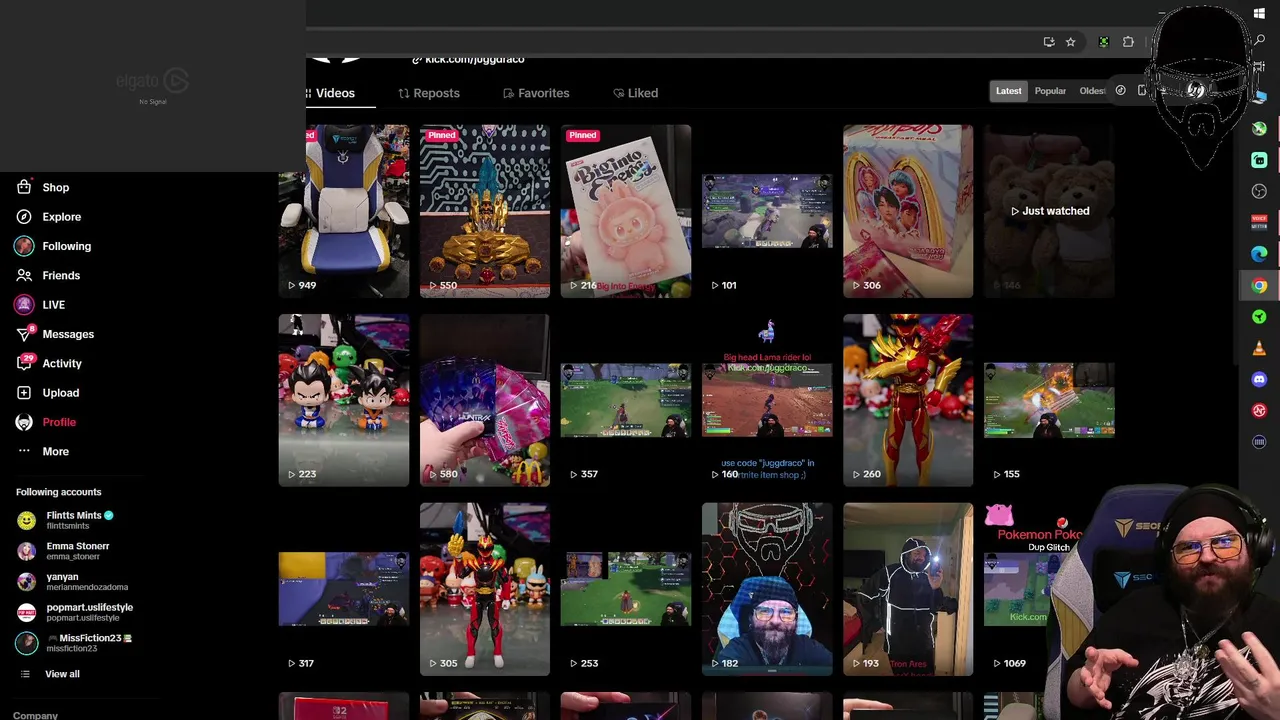Click the Company footer link
This screenshot has height=720, width=1280.
[35, 715]
